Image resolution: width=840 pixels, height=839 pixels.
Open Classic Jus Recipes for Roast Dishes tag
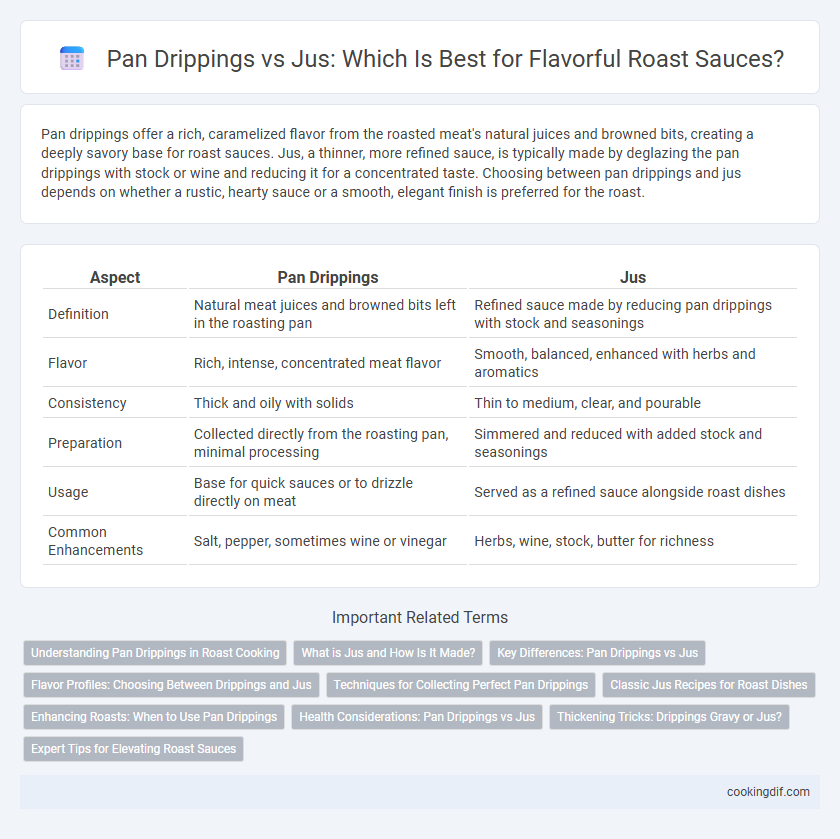pyautogui.click(x=709, y=685)
